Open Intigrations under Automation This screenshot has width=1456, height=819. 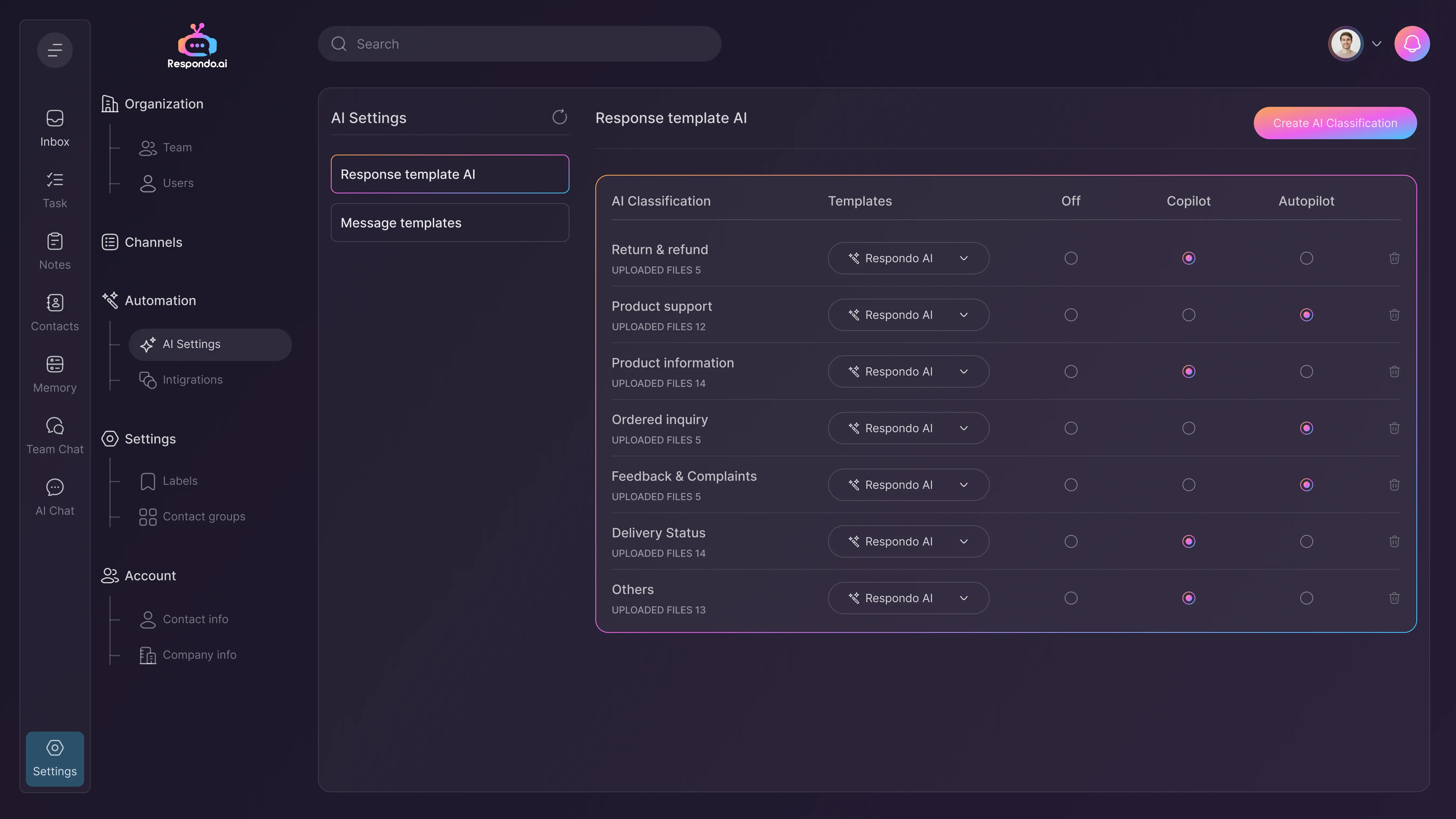192,380
